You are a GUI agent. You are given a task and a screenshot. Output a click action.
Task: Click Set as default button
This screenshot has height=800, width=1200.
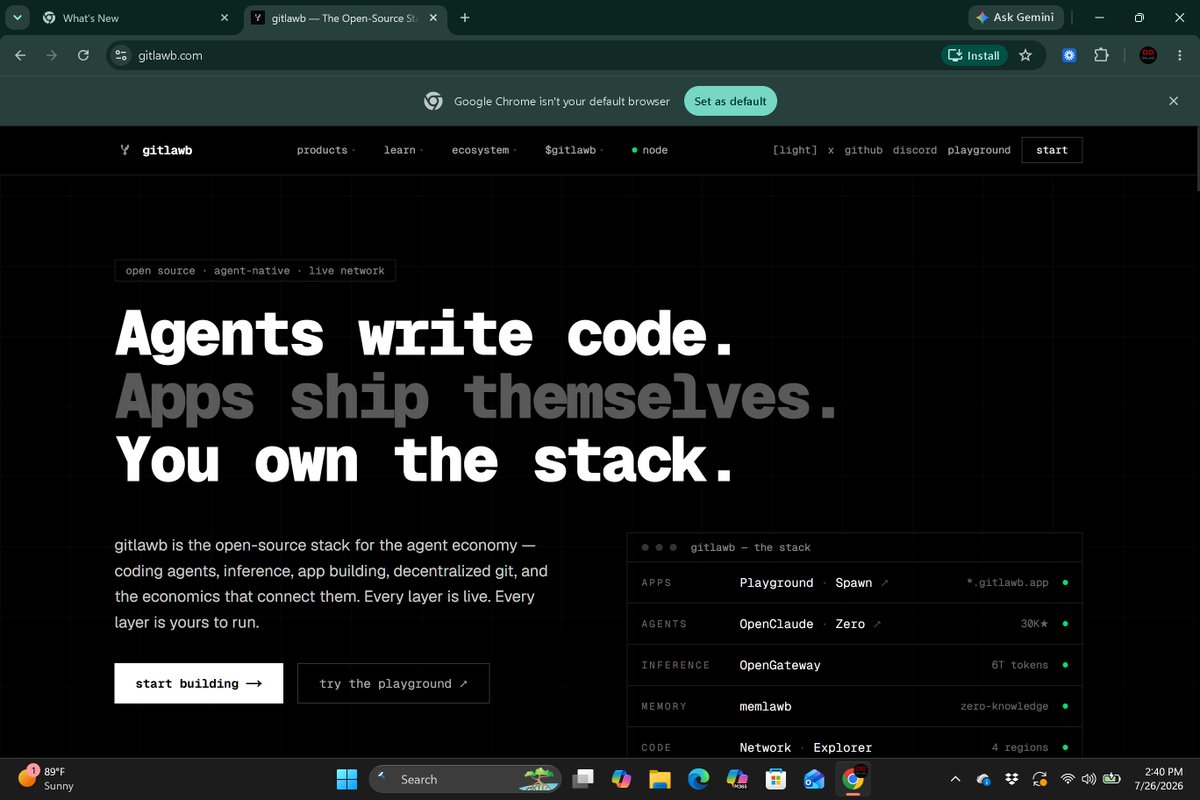click(x=730, y=101)
